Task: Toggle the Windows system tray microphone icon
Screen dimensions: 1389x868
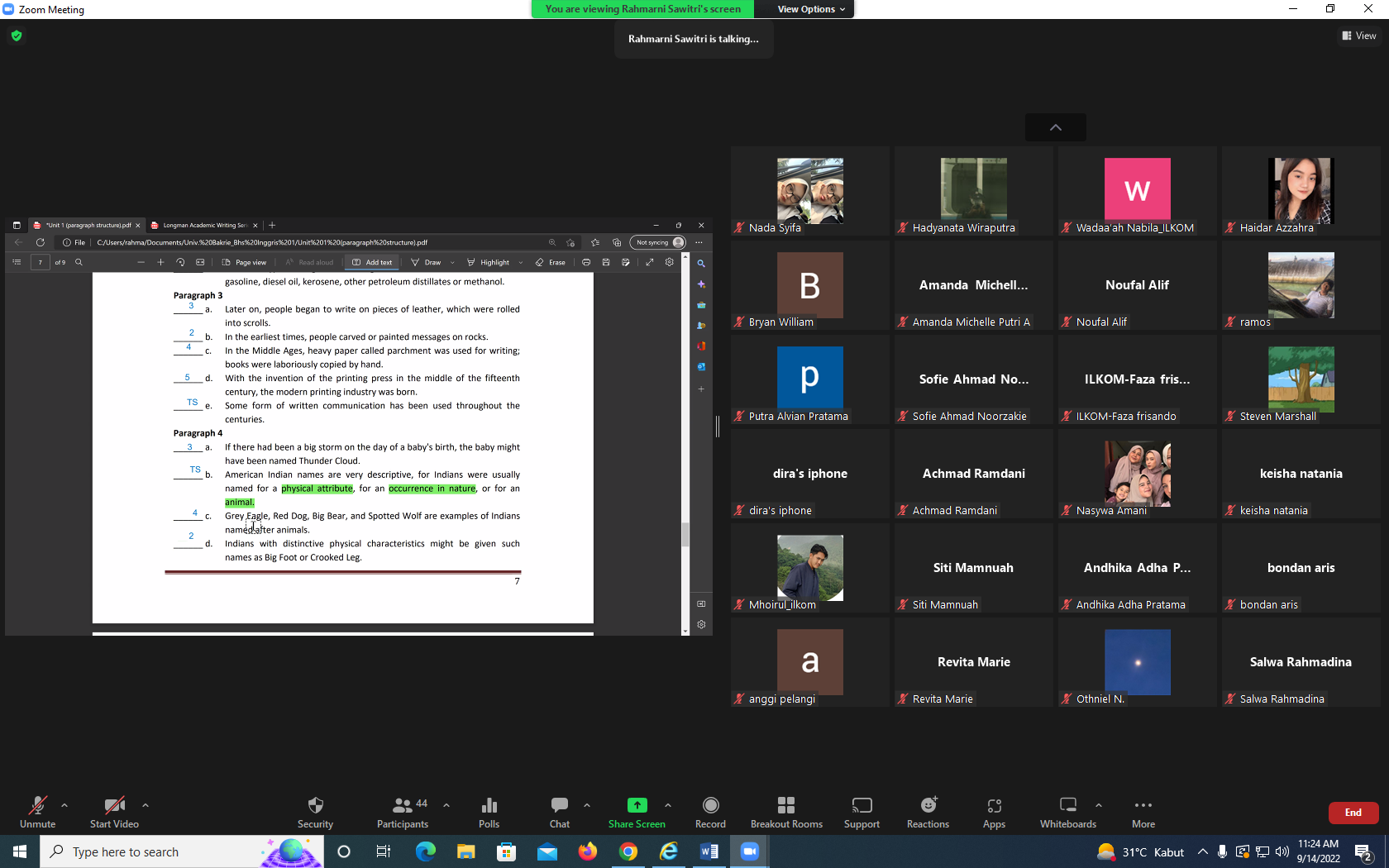Action: tap(1222, 851)
